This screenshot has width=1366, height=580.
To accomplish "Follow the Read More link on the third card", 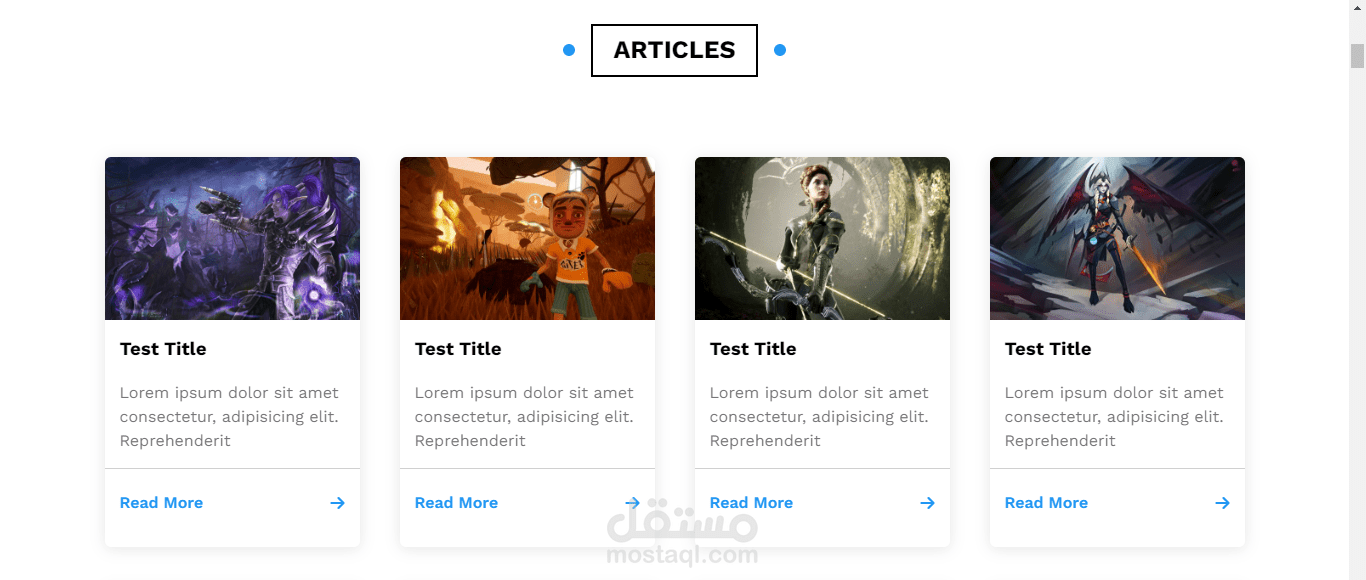I will [751, 503].
